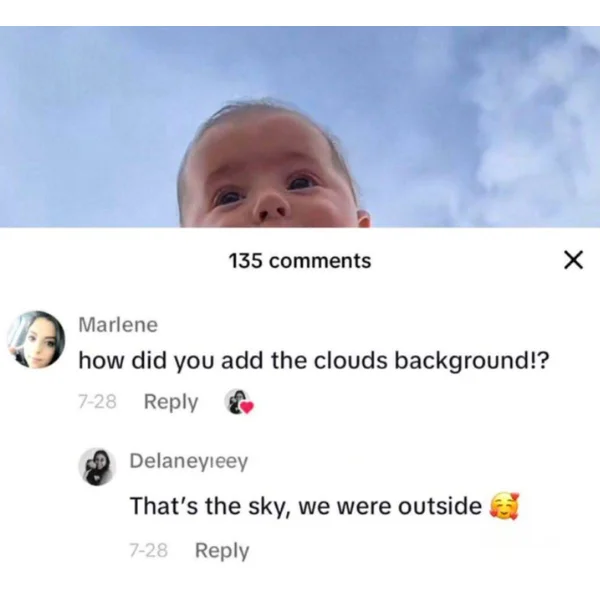The width and height of the screenshot is (600, 600).
Task: Reply to Marlene's comment
Action: coord(171,402)
